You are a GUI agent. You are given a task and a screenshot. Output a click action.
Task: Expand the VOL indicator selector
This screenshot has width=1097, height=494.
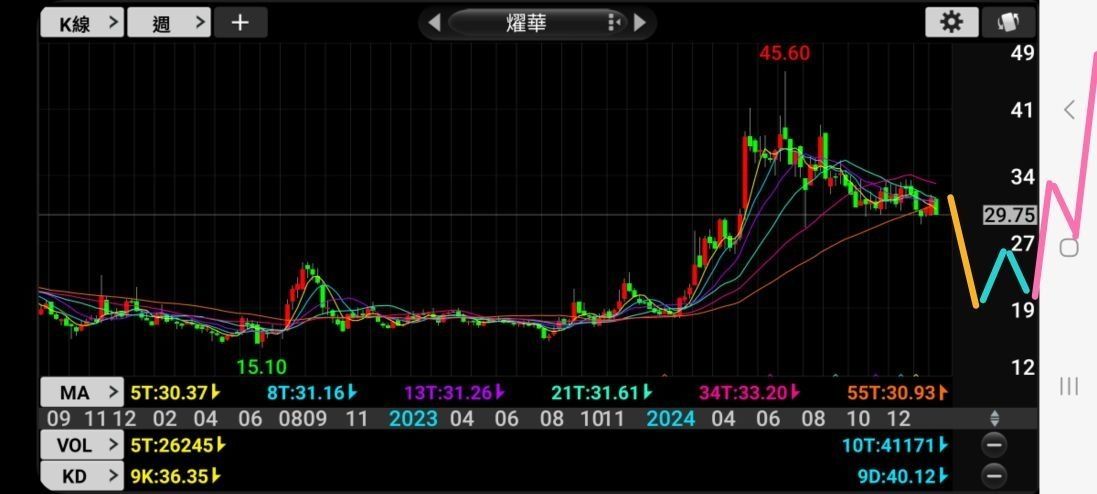pos(82,445)
